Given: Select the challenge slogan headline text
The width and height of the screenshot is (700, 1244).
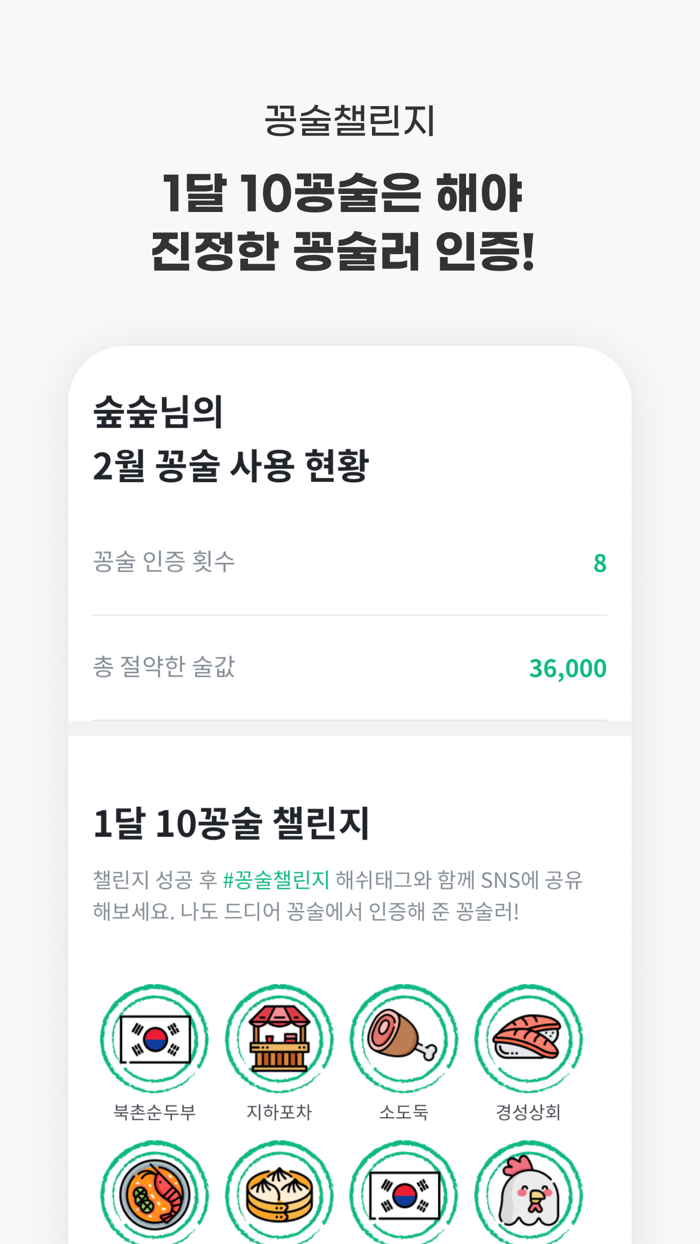Looking at the screenshot, I should [349, 220].
